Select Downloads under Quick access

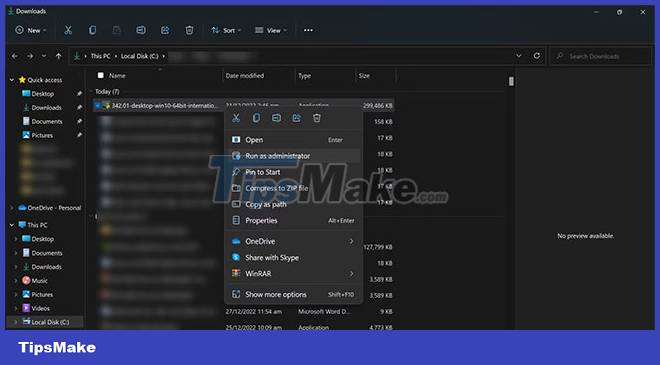[46, 108]
